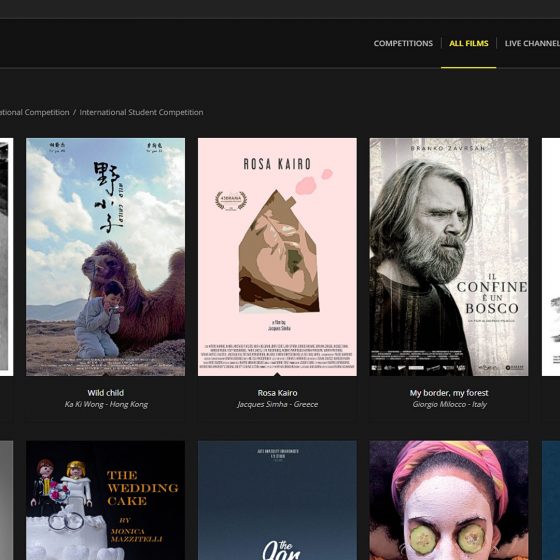The height and width of the screenshot is (560, 560).
Task: Open The Wedding Cake film poster
Action: [106, 500]
